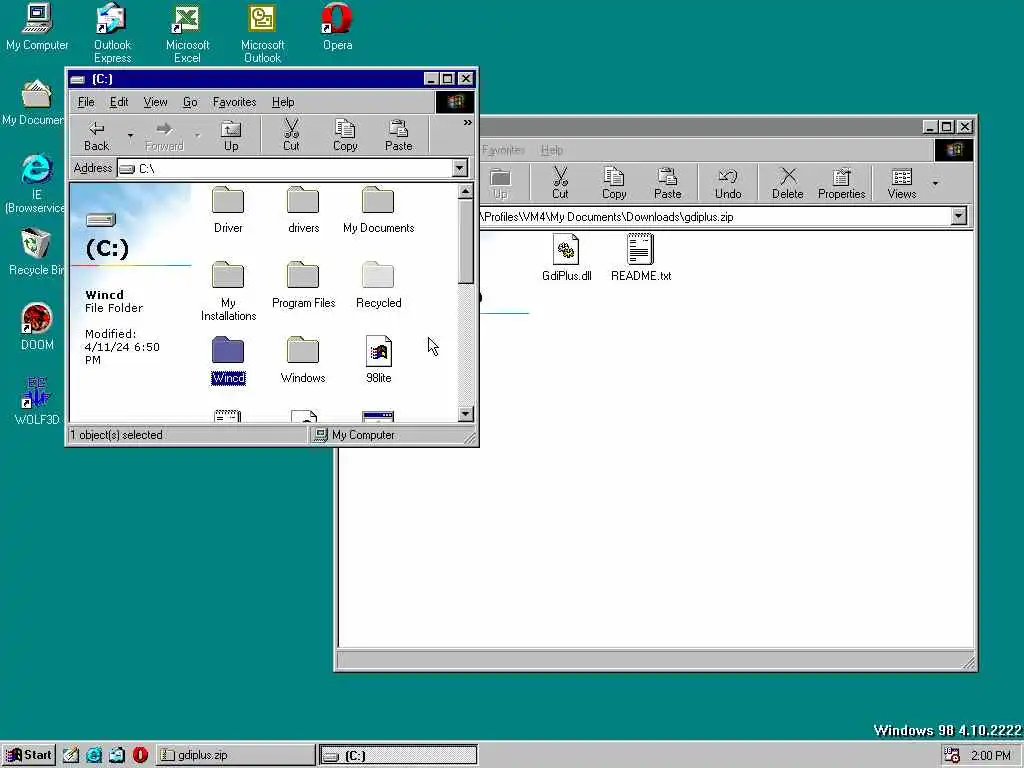Click Paste in C: window toolbar
The image size is (1024, 768).
[398, 136]
